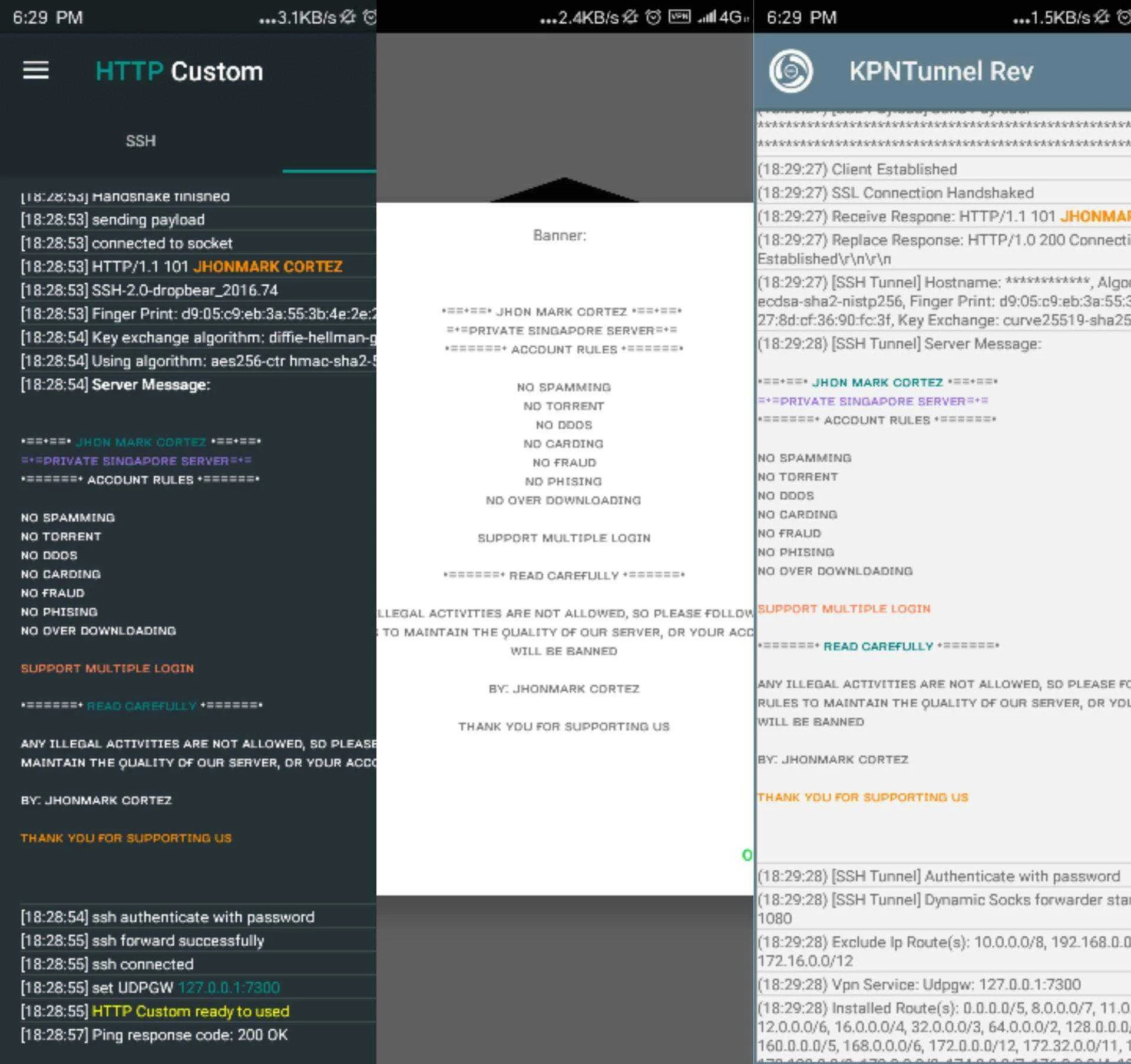This screenshot has width=1131, height=1064.
Task: Select the yellow "HTTP Custom ready to used" line
Action: point(198,1011)
